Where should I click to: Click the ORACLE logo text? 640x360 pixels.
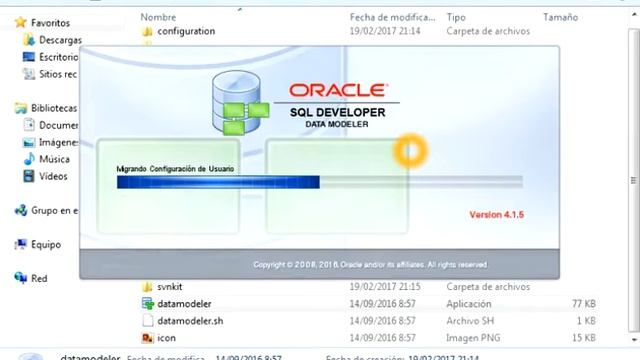(338, 90)
